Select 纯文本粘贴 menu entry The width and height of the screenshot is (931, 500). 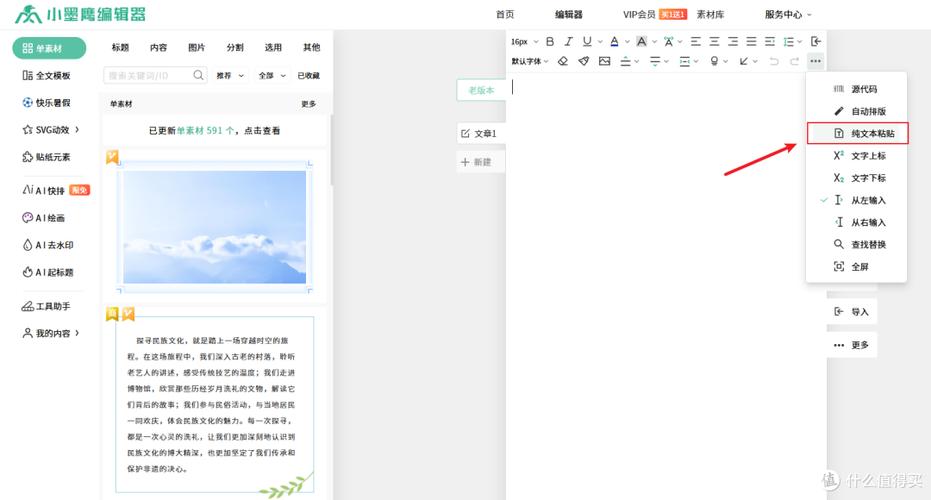click(857, 134)
